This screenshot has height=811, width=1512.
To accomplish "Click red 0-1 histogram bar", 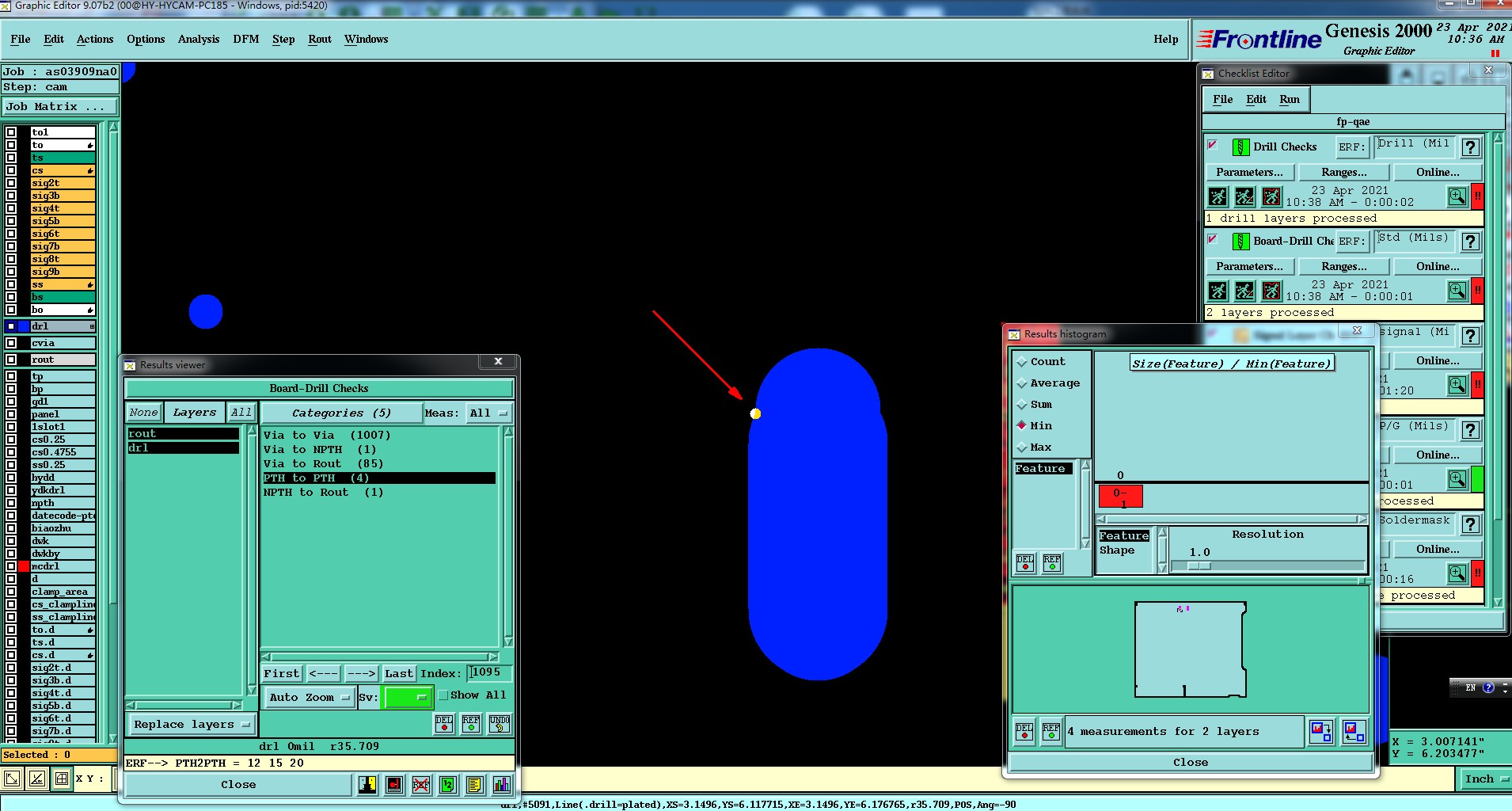I will tap(1120, 497).
